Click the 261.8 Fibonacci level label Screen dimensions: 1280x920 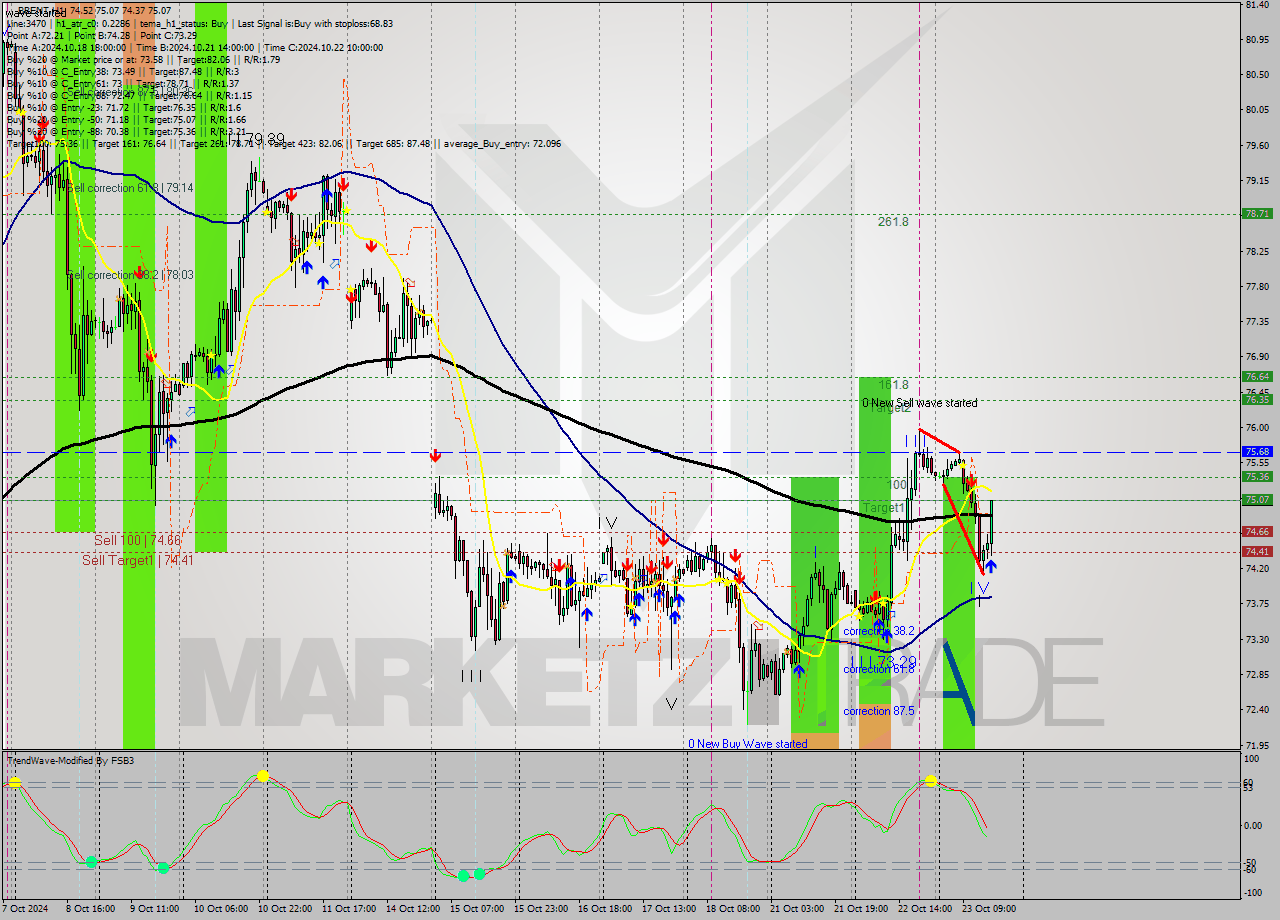pyautogui.click(x=893, y=222)
